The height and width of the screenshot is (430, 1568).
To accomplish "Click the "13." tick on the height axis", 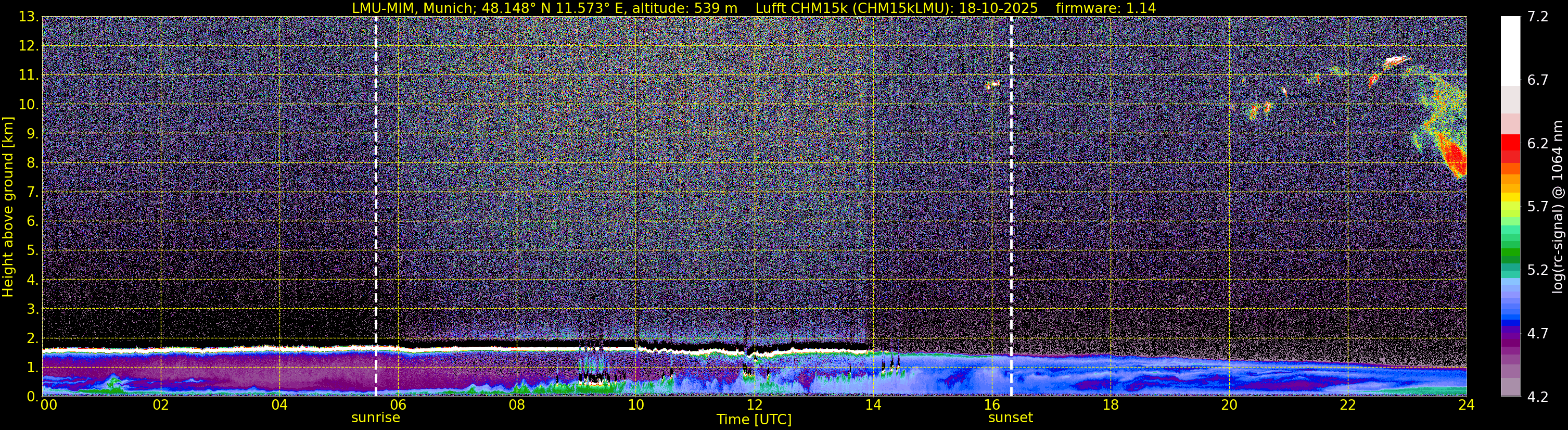I will (x=28, y=17).
